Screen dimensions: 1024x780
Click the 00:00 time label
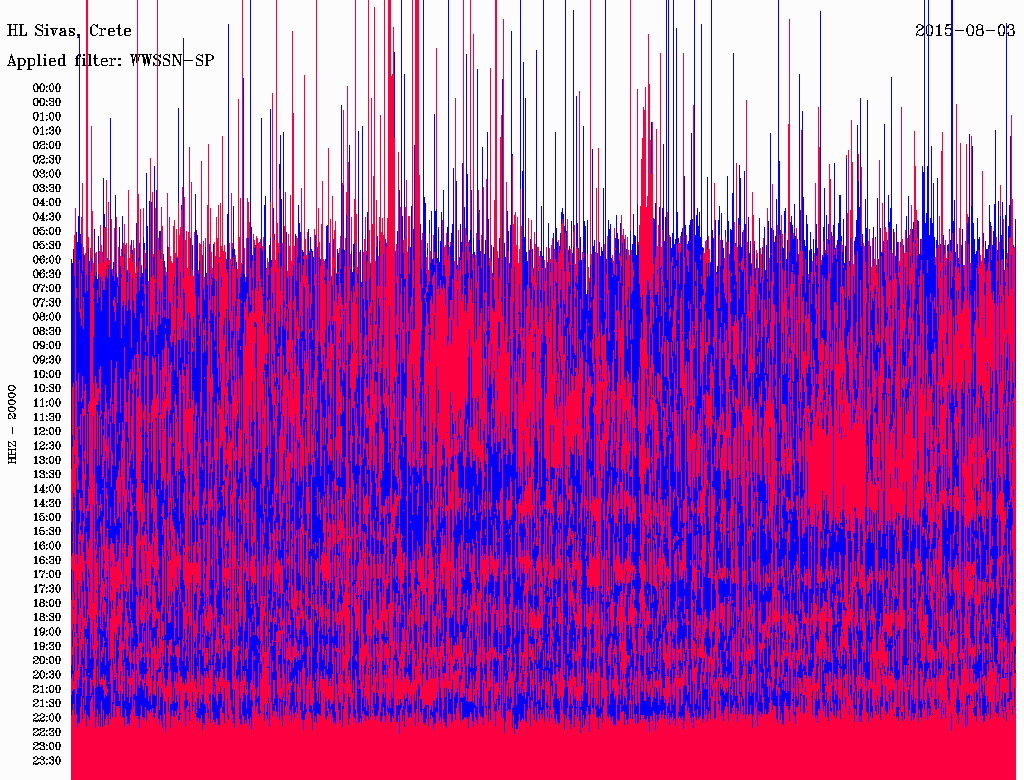[x=47, y=88]
